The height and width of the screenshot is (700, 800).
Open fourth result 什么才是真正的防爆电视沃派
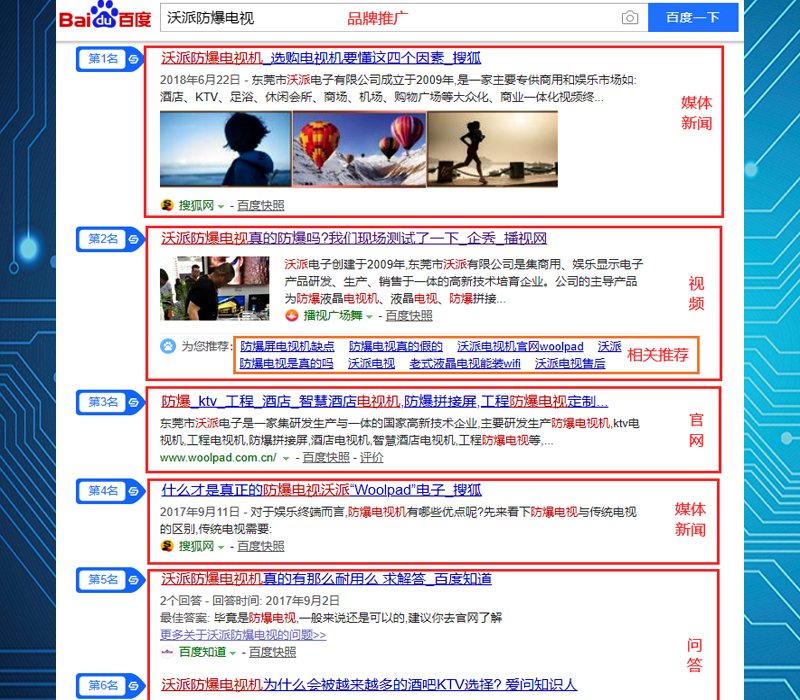(x=321, y=490)
